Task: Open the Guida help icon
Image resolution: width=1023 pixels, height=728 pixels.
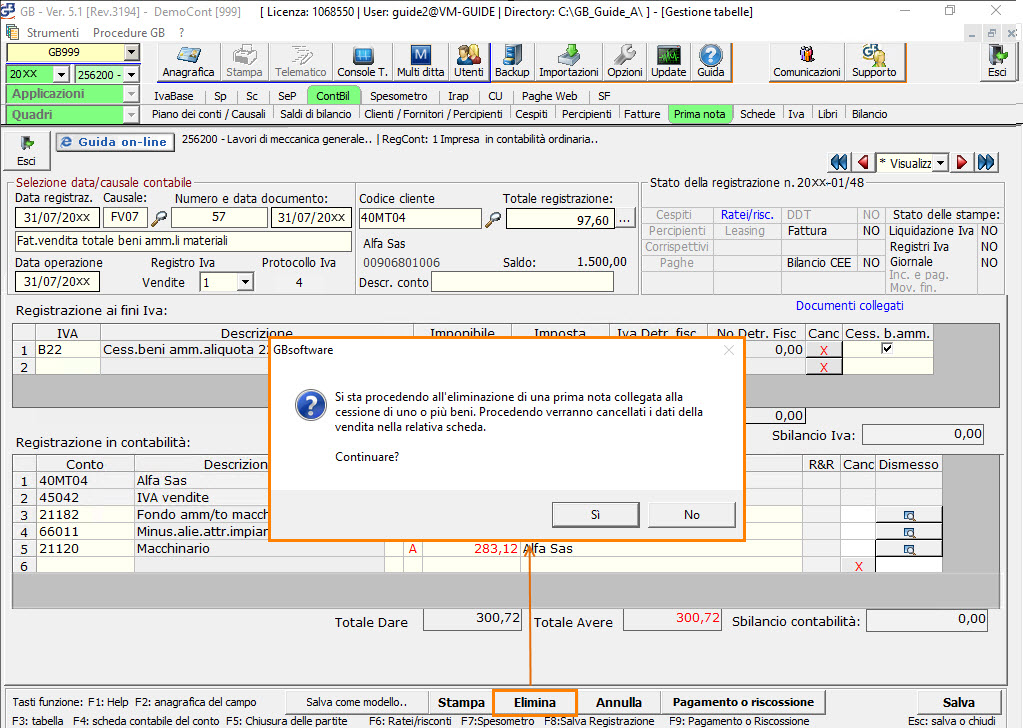Action: [x=710, y=62]
